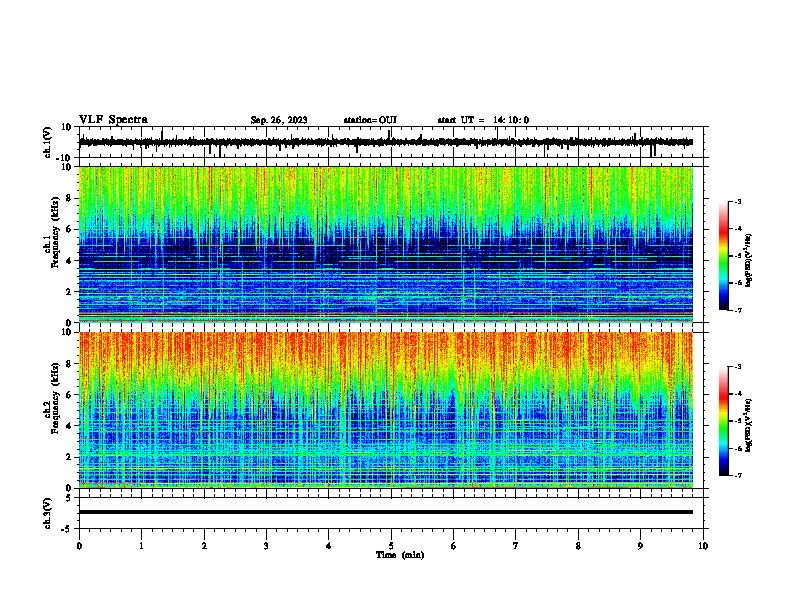Click the thick black ch.3 voltage trace
Screen dimensions: 792x612
tap(385, 512)
